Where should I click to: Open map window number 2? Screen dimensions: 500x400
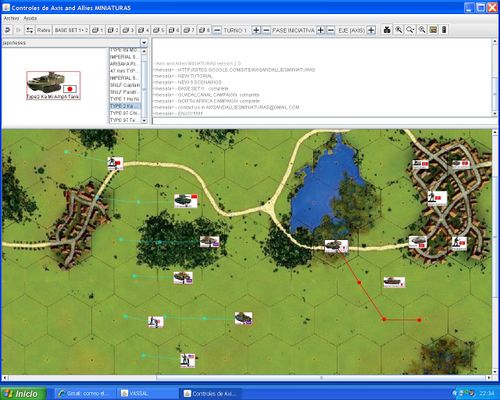pyautogui.click(x=113, y=30)
